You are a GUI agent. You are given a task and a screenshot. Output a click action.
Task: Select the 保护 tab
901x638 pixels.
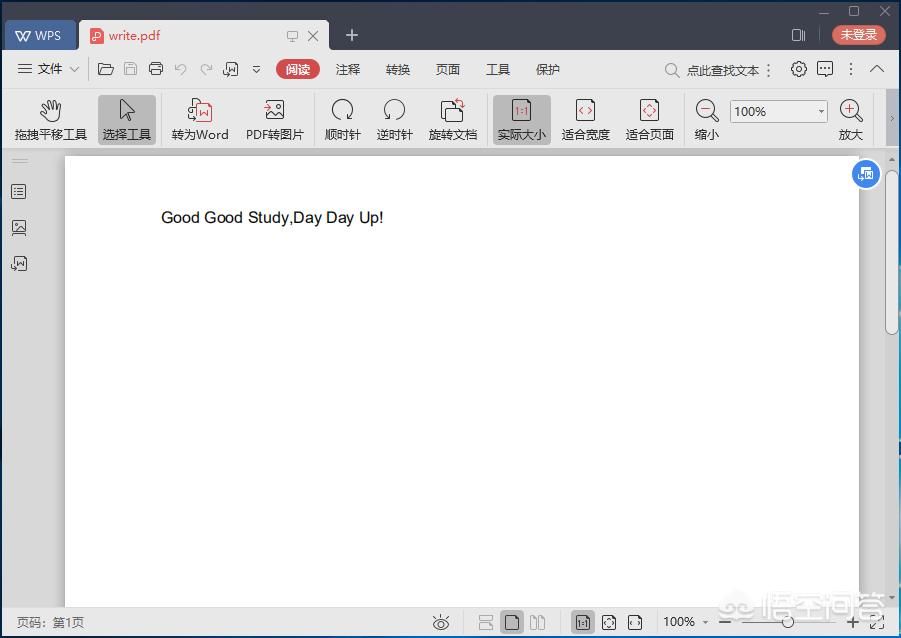(x=548, y=70)
